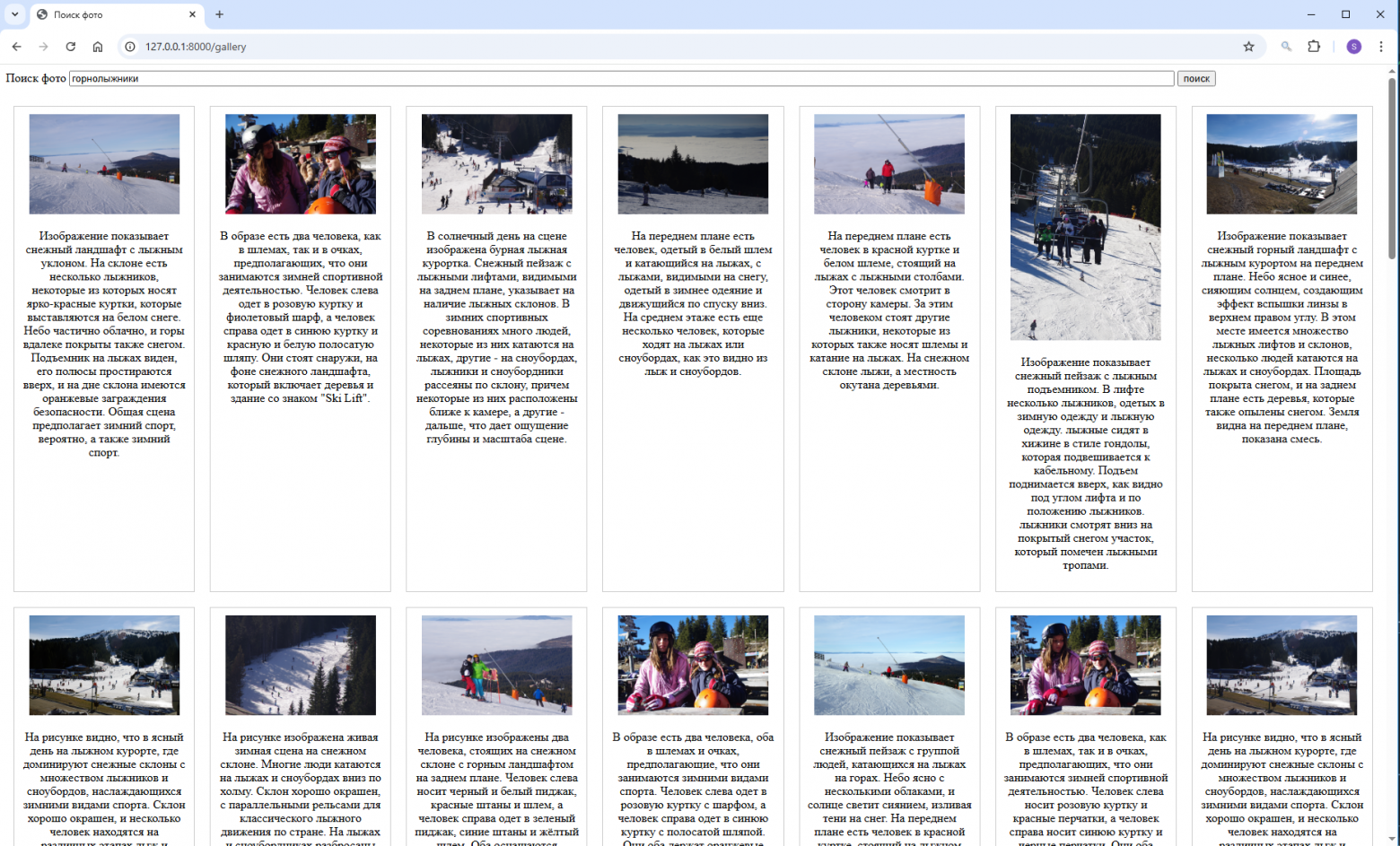View site information icon in address bar
Screen dimensions: 1400x846
(130, 47)
